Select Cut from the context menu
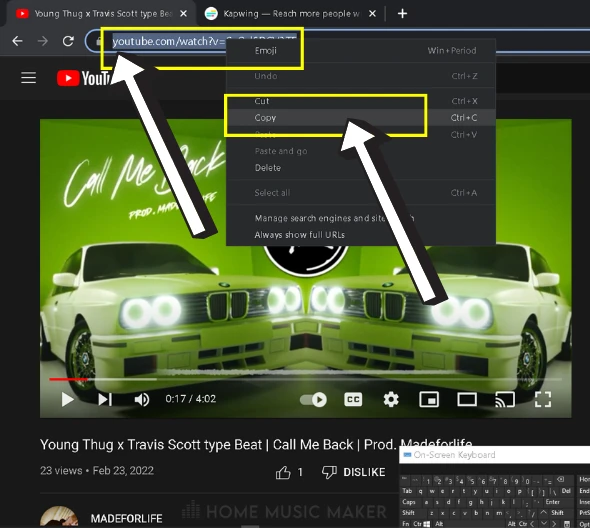Image resolution: width=590 pixels, height=528 pixels. (x=360, y=101)
